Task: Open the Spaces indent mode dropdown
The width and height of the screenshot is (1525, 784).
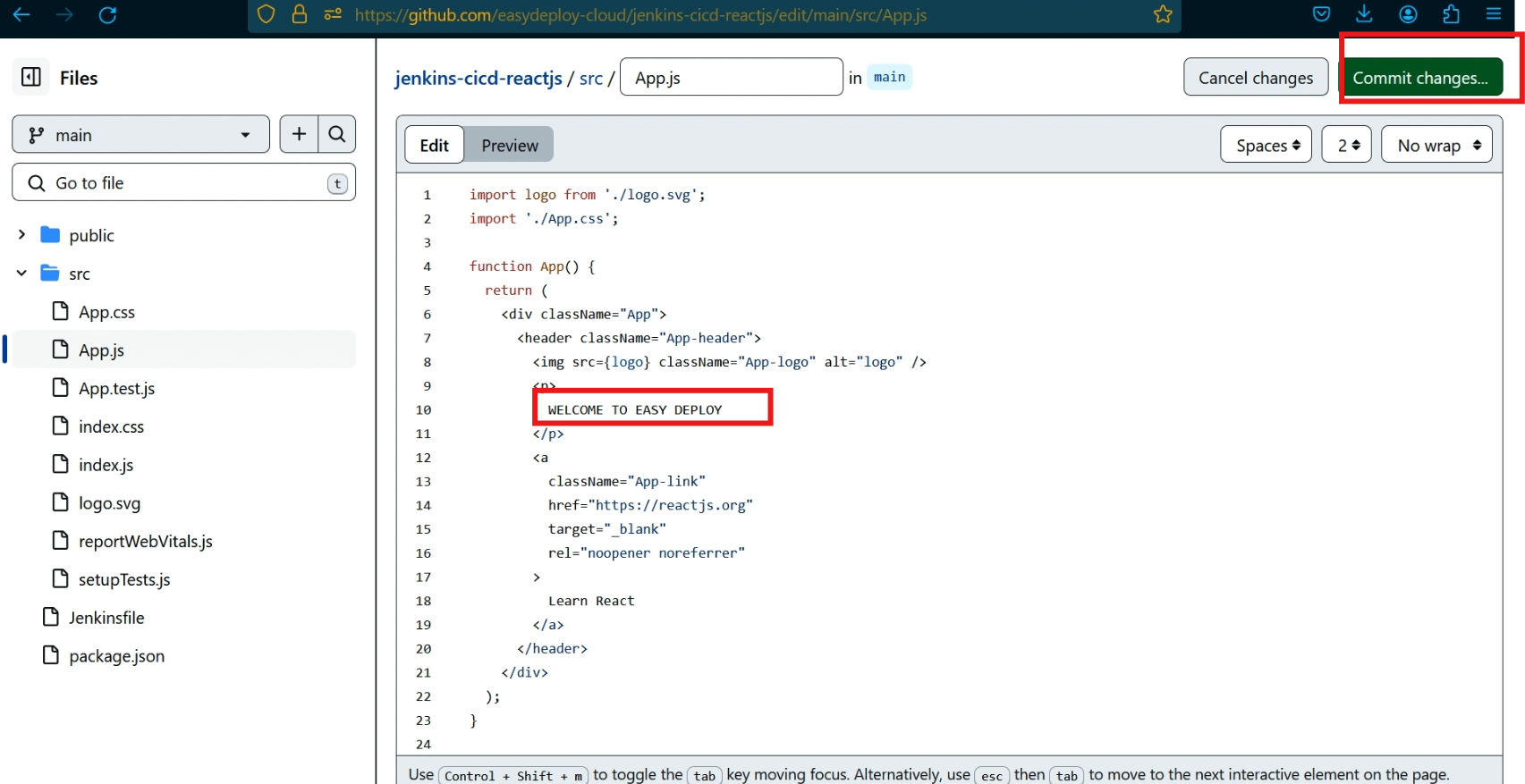Action: pos(1266,145)
